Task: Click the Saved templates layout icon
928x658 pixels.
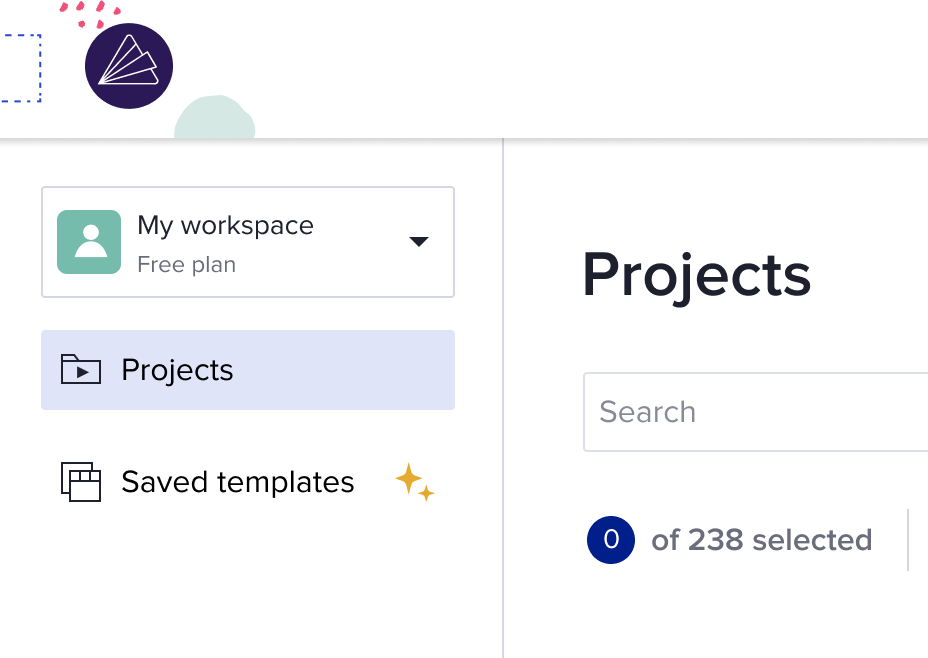Action: (81, 482)
